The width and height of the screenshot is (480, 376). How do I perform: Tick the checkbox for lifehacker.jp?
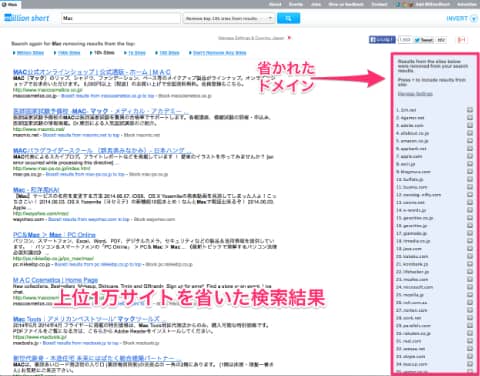pyautogui.click(x=470, y=272)
